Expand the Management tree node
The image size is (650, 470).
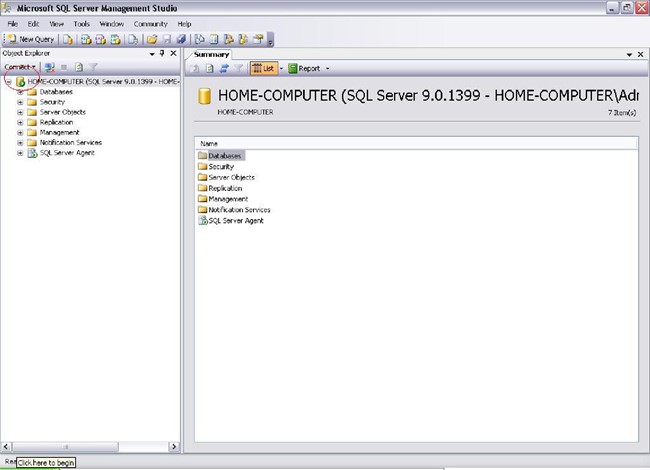[20, 133]
